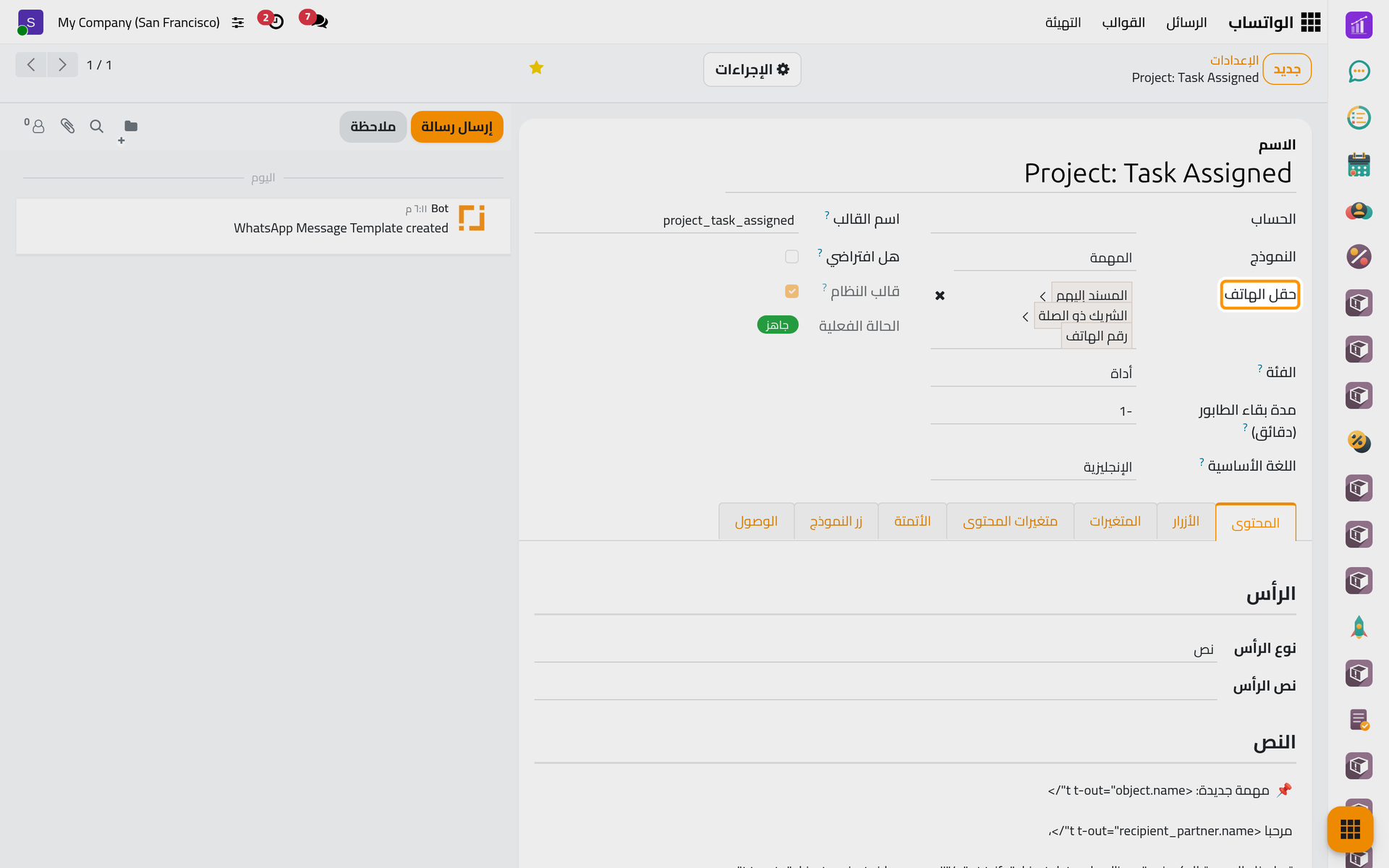This screenshot has height=868, width=1389.
Task: Open Discuss chat sidebar icon
Action: (1359, 72)
